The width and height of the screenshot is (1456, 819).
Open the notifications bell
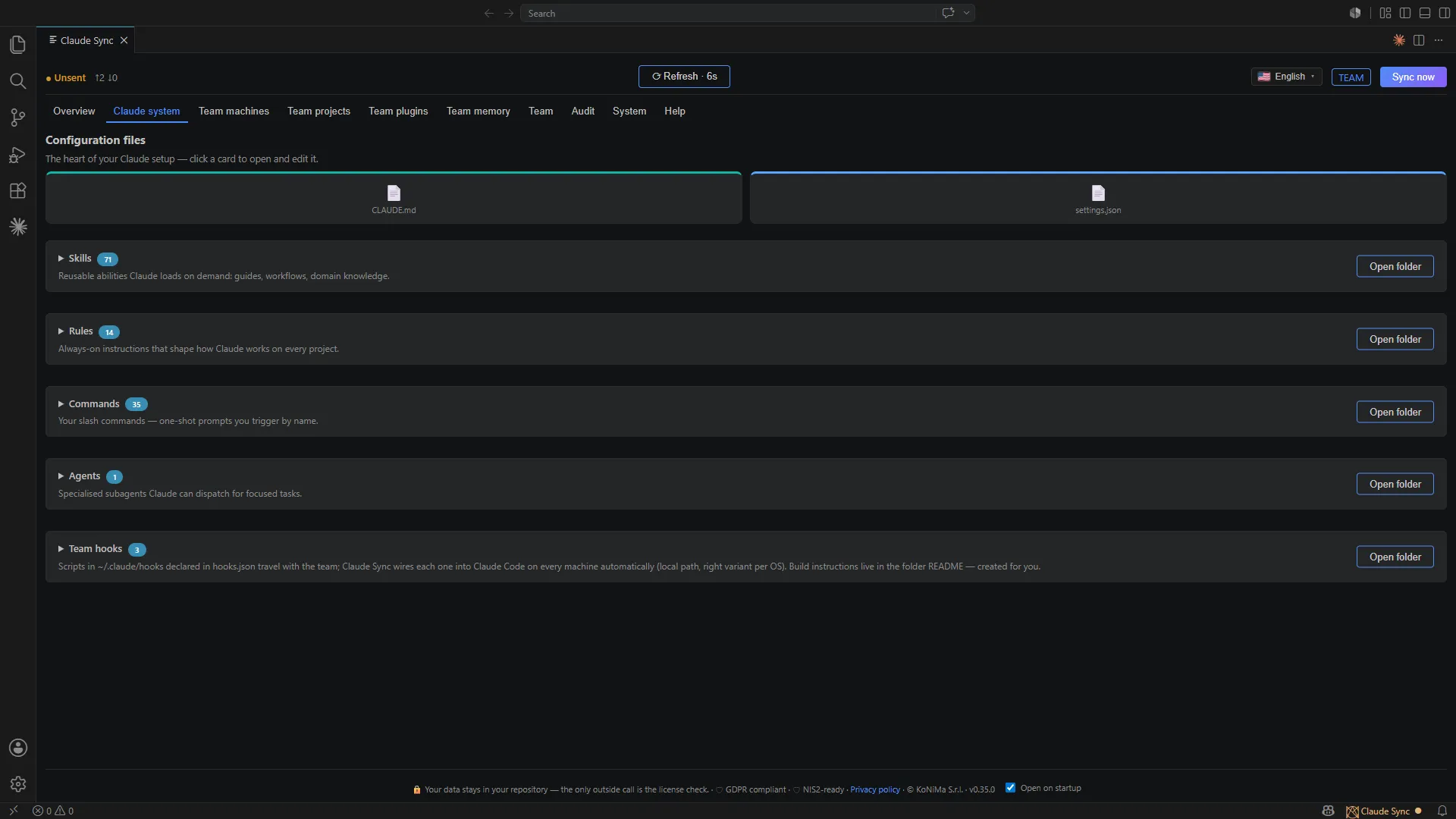pos(1442,811)
